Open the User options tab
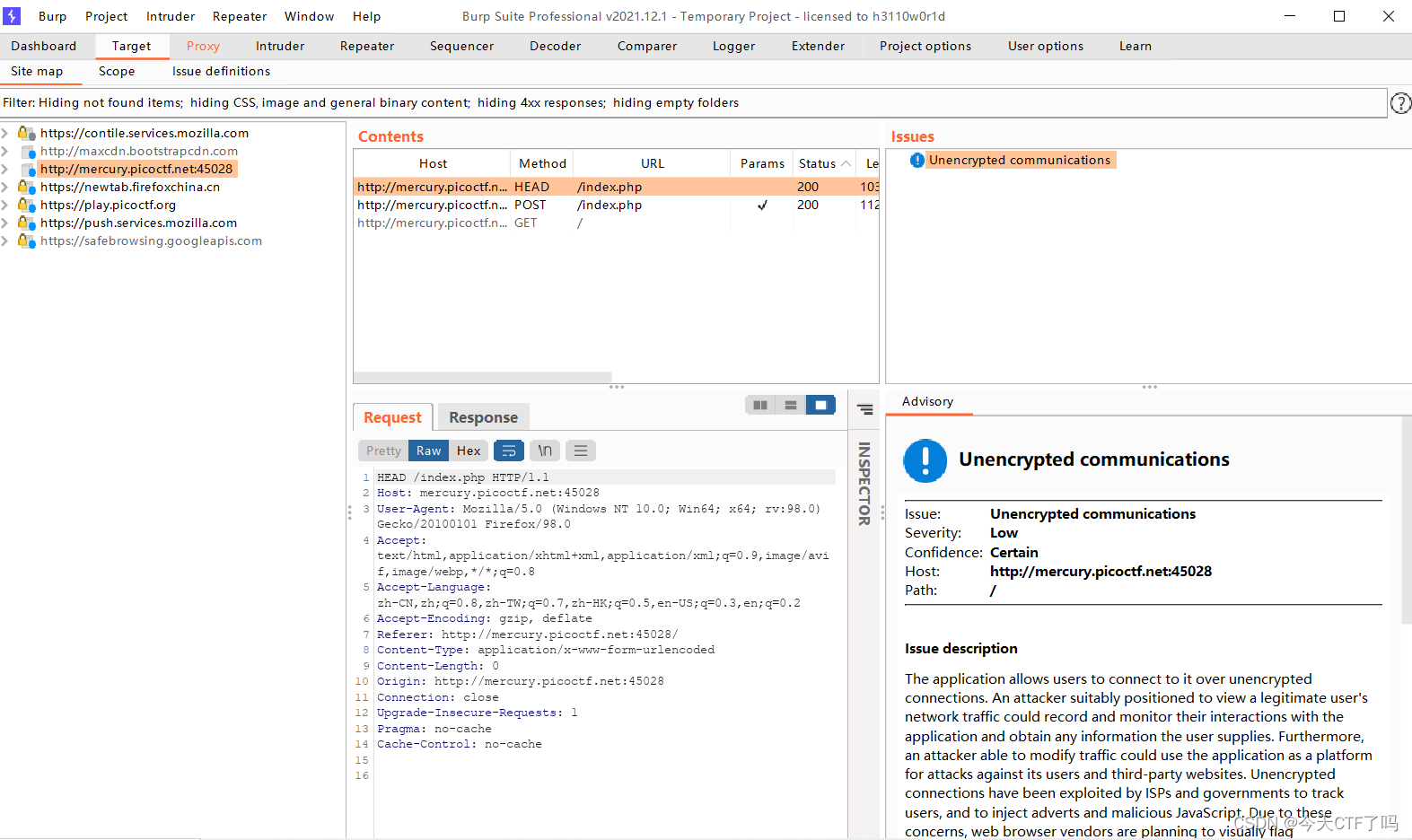 pos(1046,46)
